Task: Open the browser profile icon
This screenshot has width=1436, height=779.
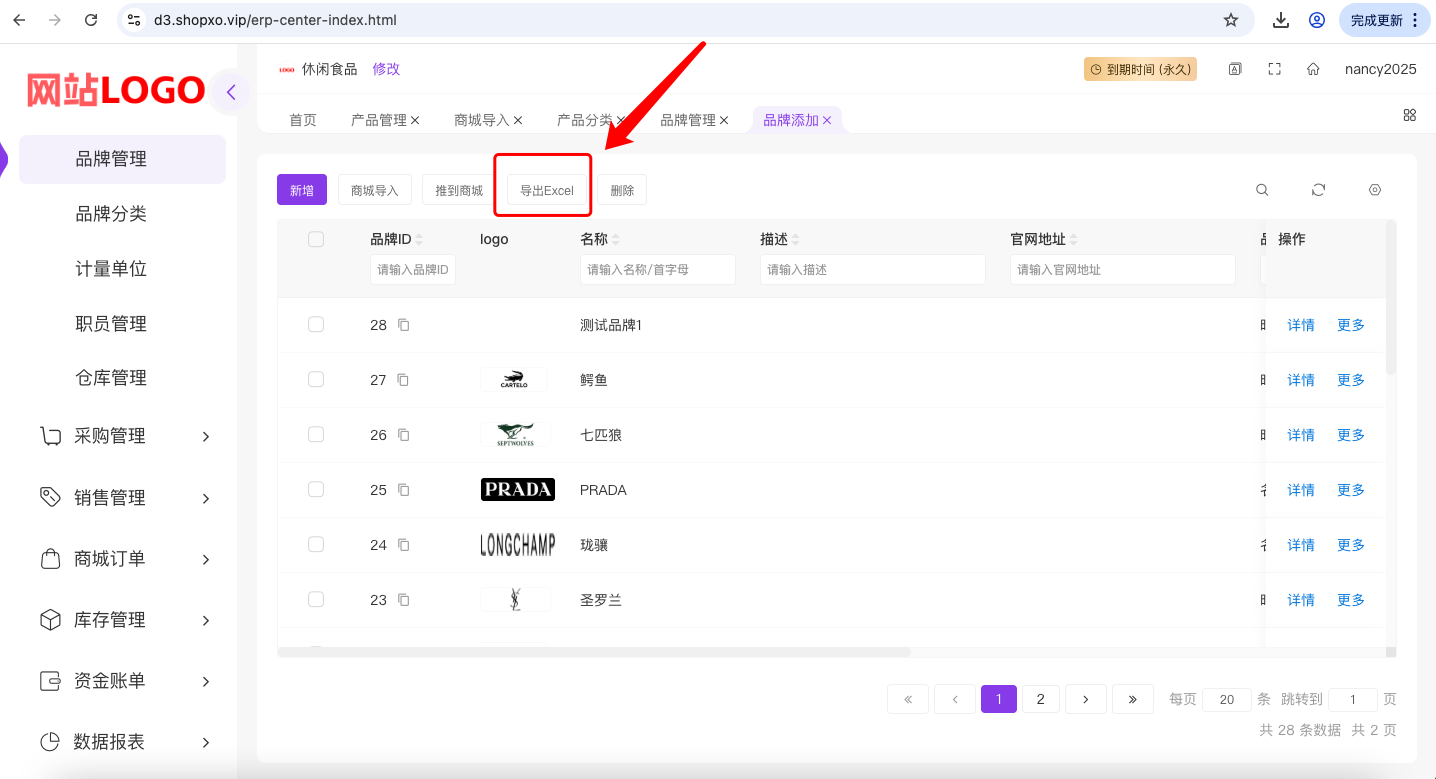Action: [x=1317, y=20]
